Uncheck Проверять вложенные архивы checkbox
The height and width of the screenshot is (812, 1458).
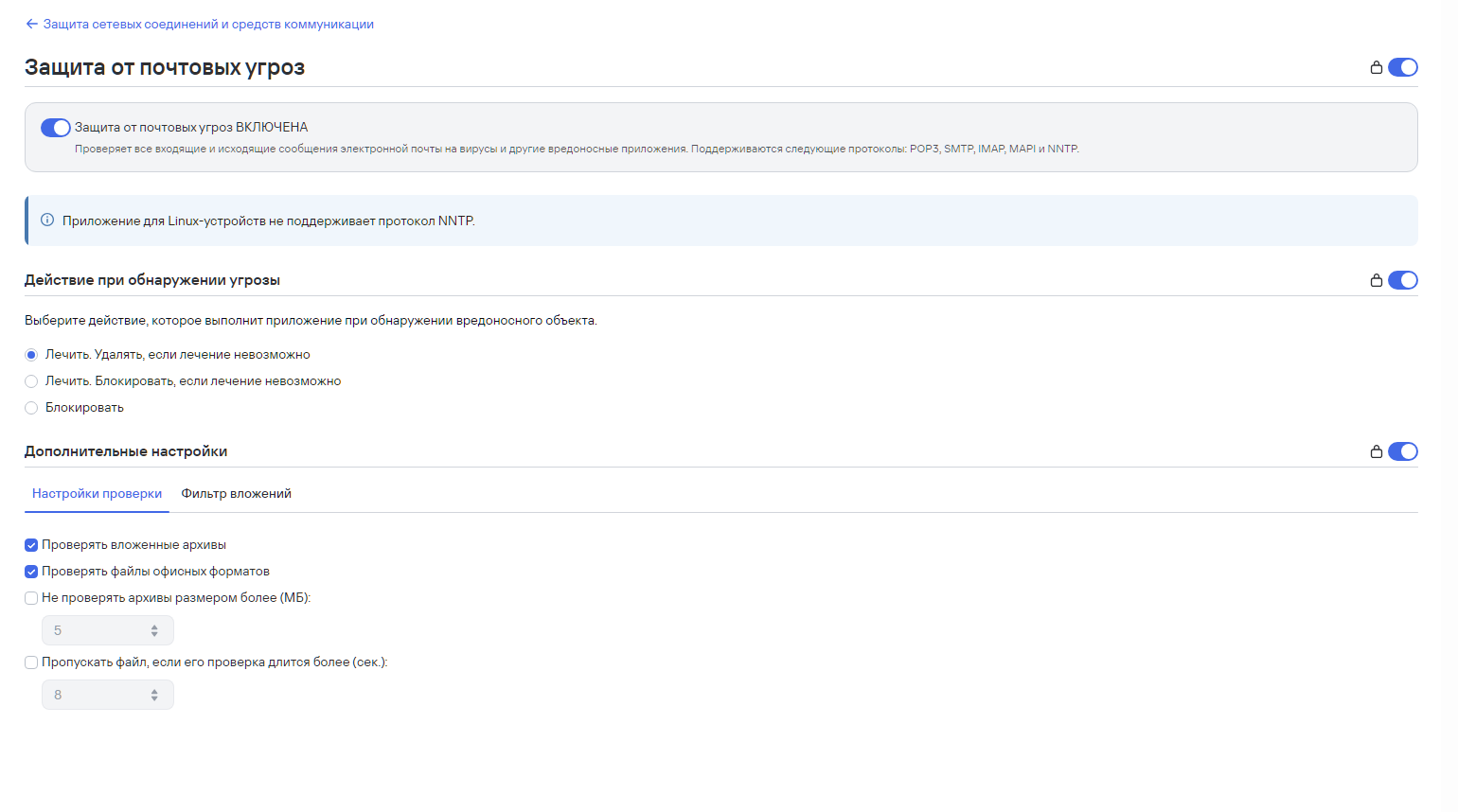click(31, 545)
